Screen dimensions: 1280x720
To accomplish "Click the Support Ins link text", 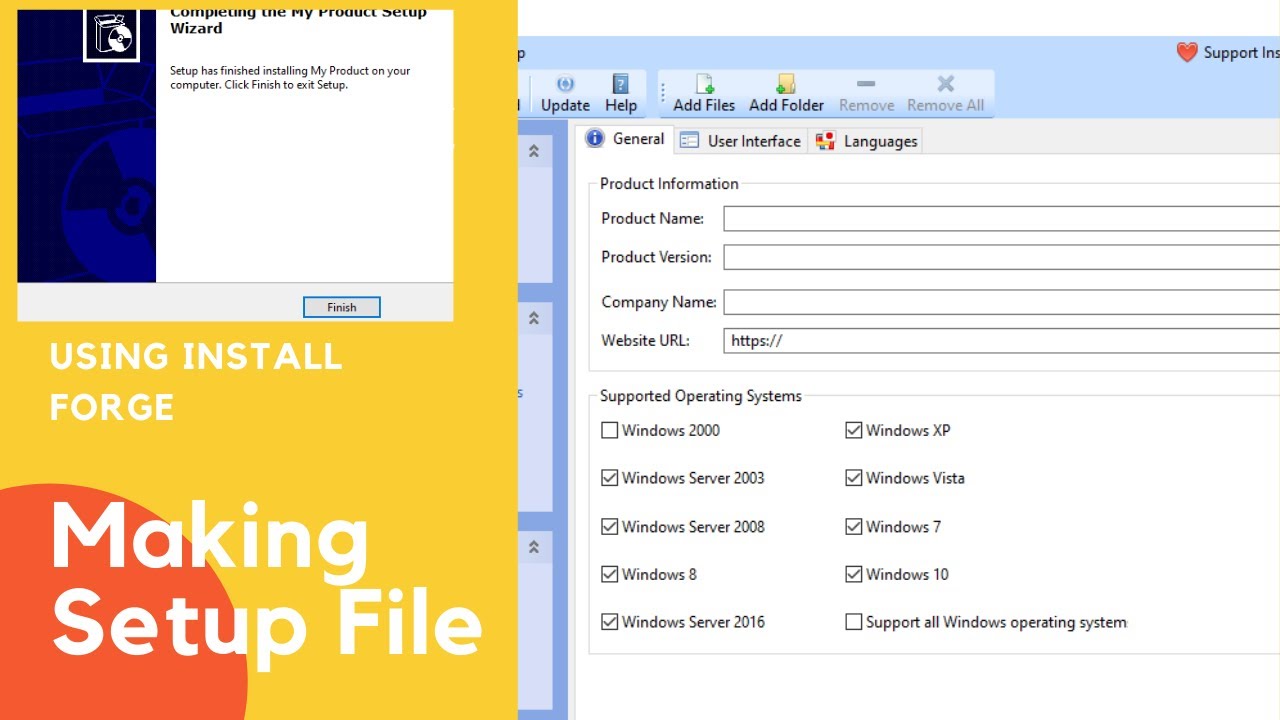I will [1241, 53].
